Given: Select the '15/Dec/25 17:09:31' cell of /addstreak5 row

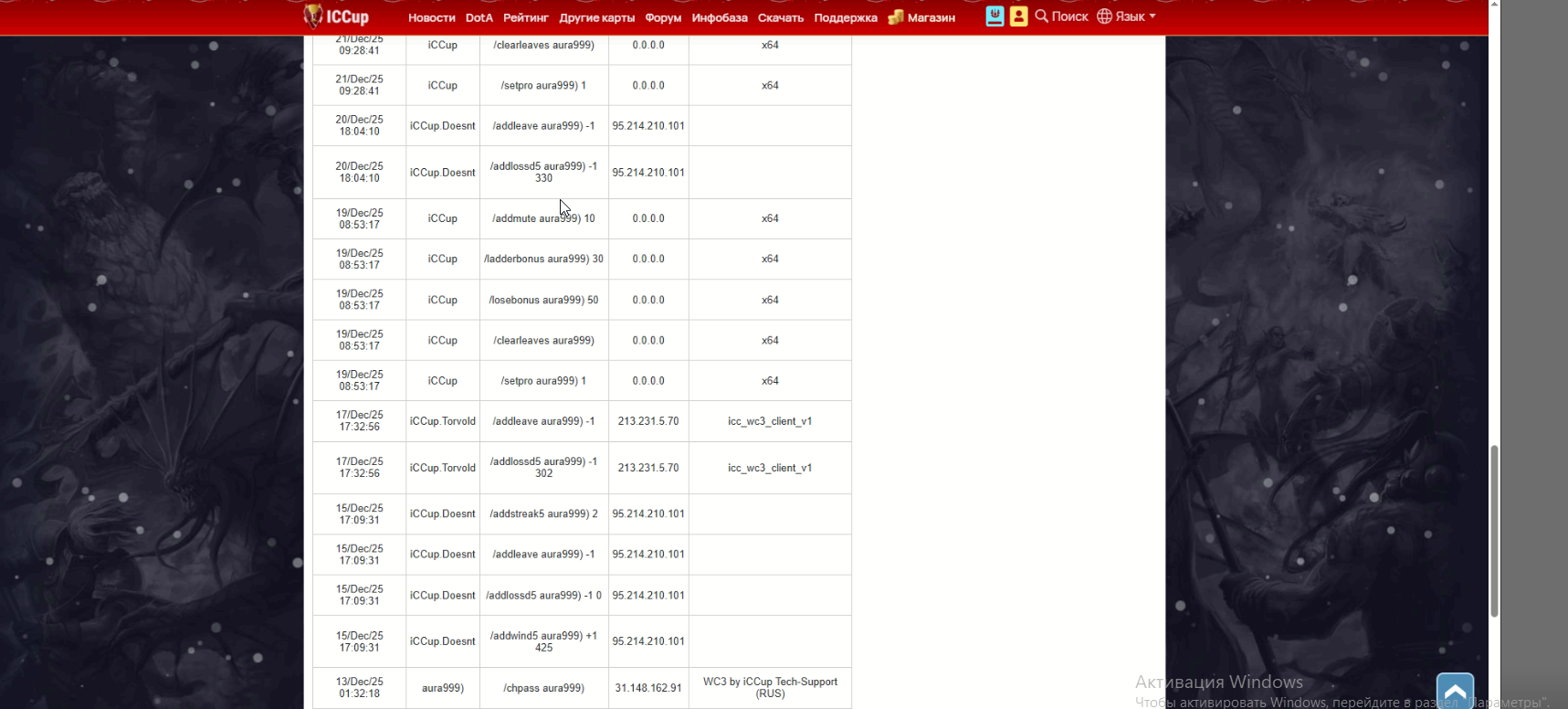Looking at the screenshot, I should coord(360,514).
